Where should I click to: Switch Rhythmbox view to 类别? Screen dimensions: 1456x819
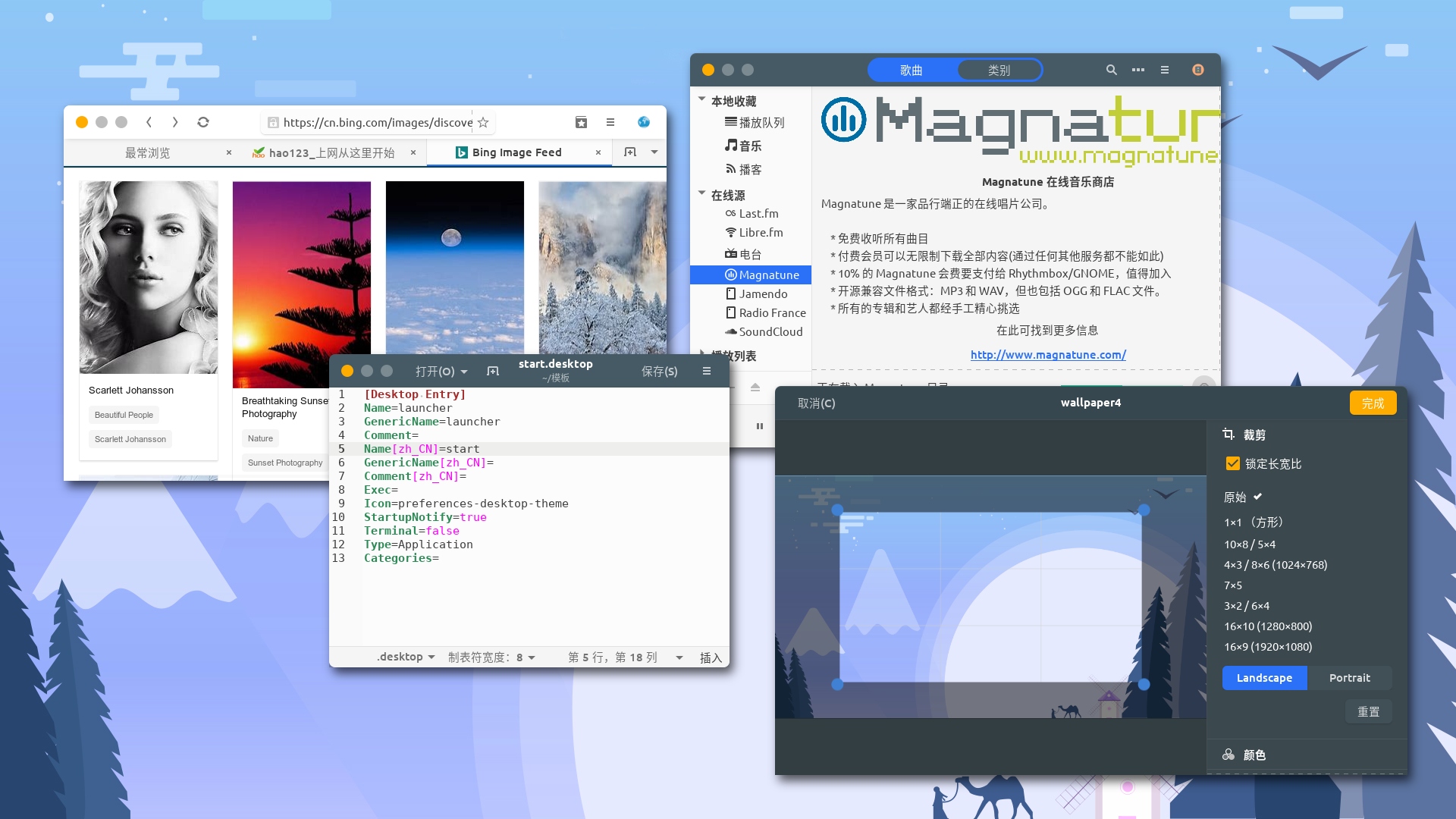coord(999,70)
